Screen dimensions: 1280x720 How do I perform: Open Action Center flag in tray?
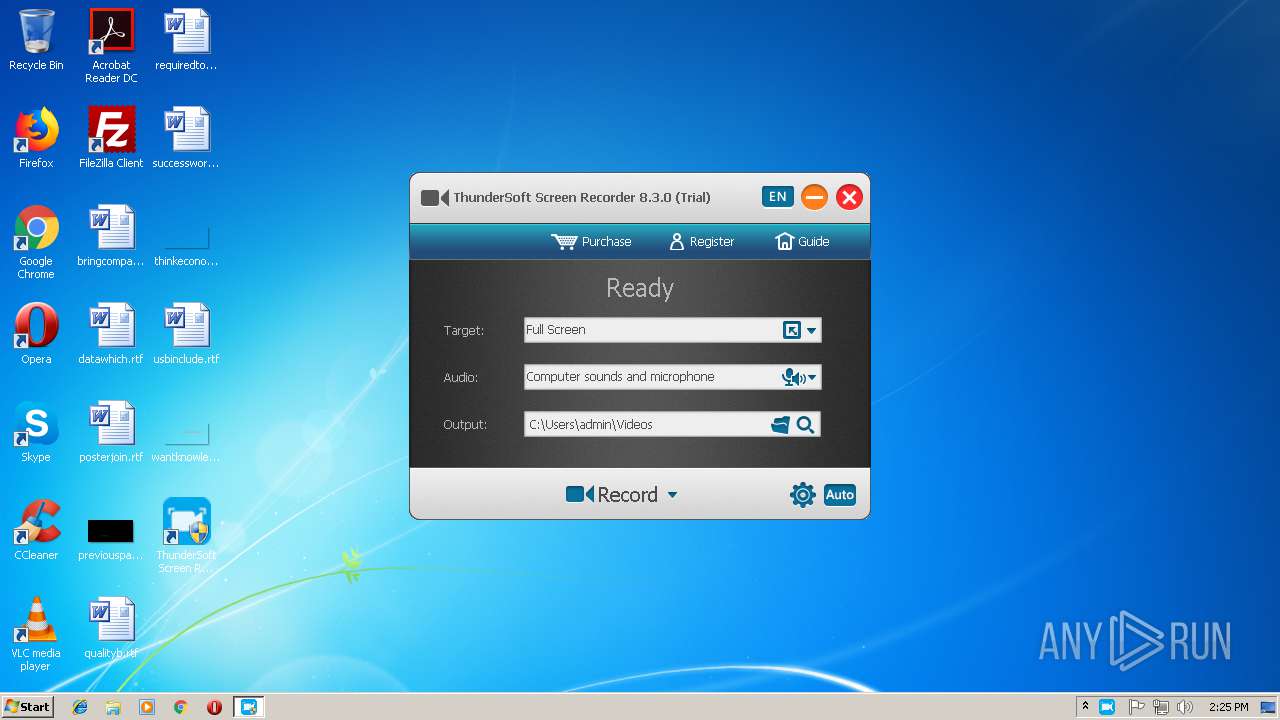click(1137, 707)
